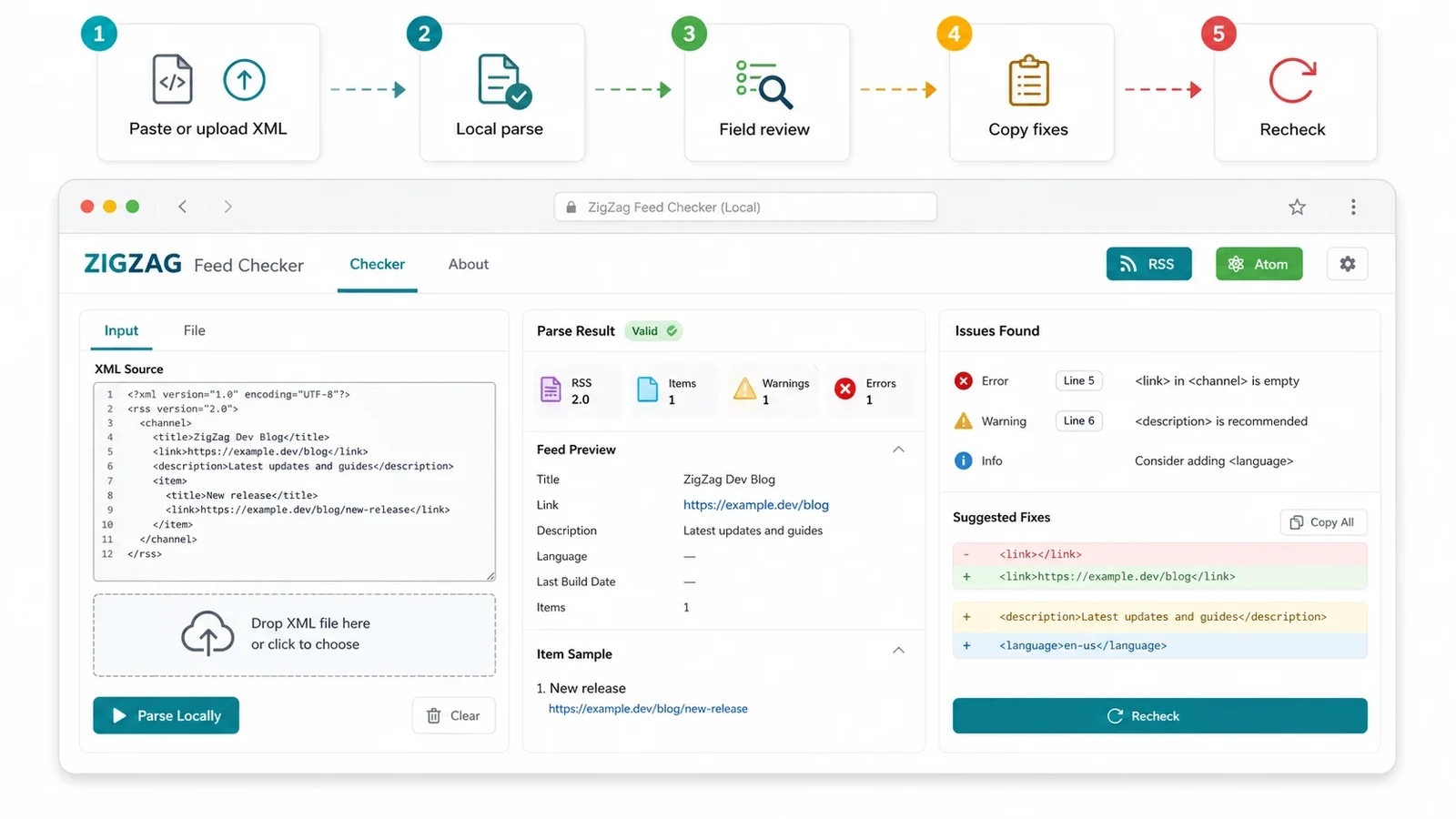Click the "Latest updates and guides" description value
1456x819 pixels.
pos(753,531)
